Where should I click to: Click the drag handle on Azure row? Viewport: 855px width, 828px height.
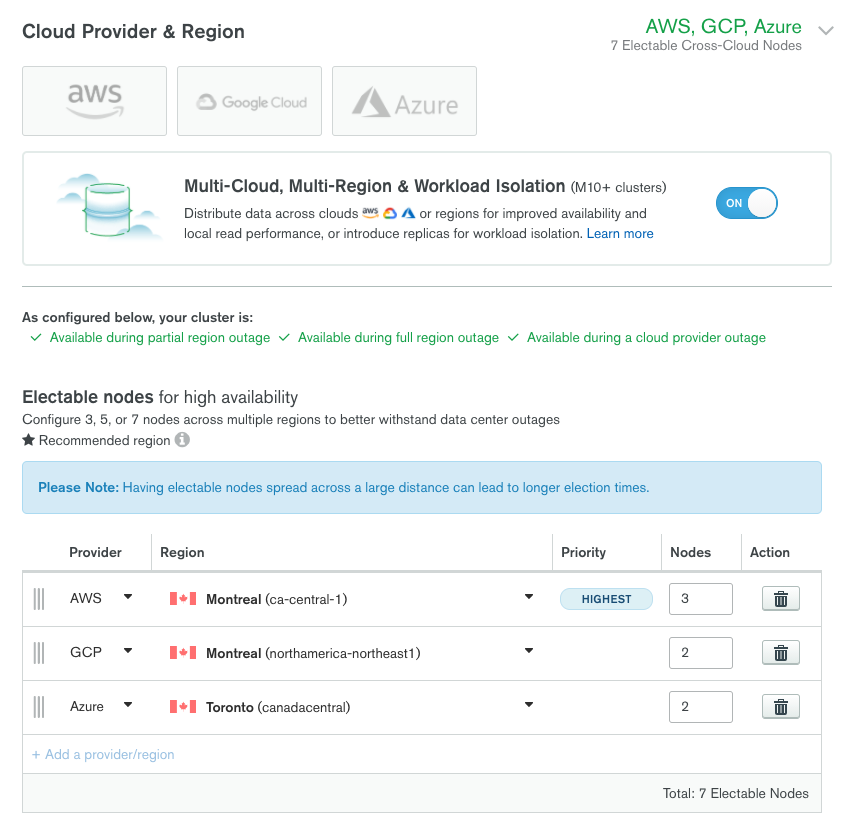39,707
